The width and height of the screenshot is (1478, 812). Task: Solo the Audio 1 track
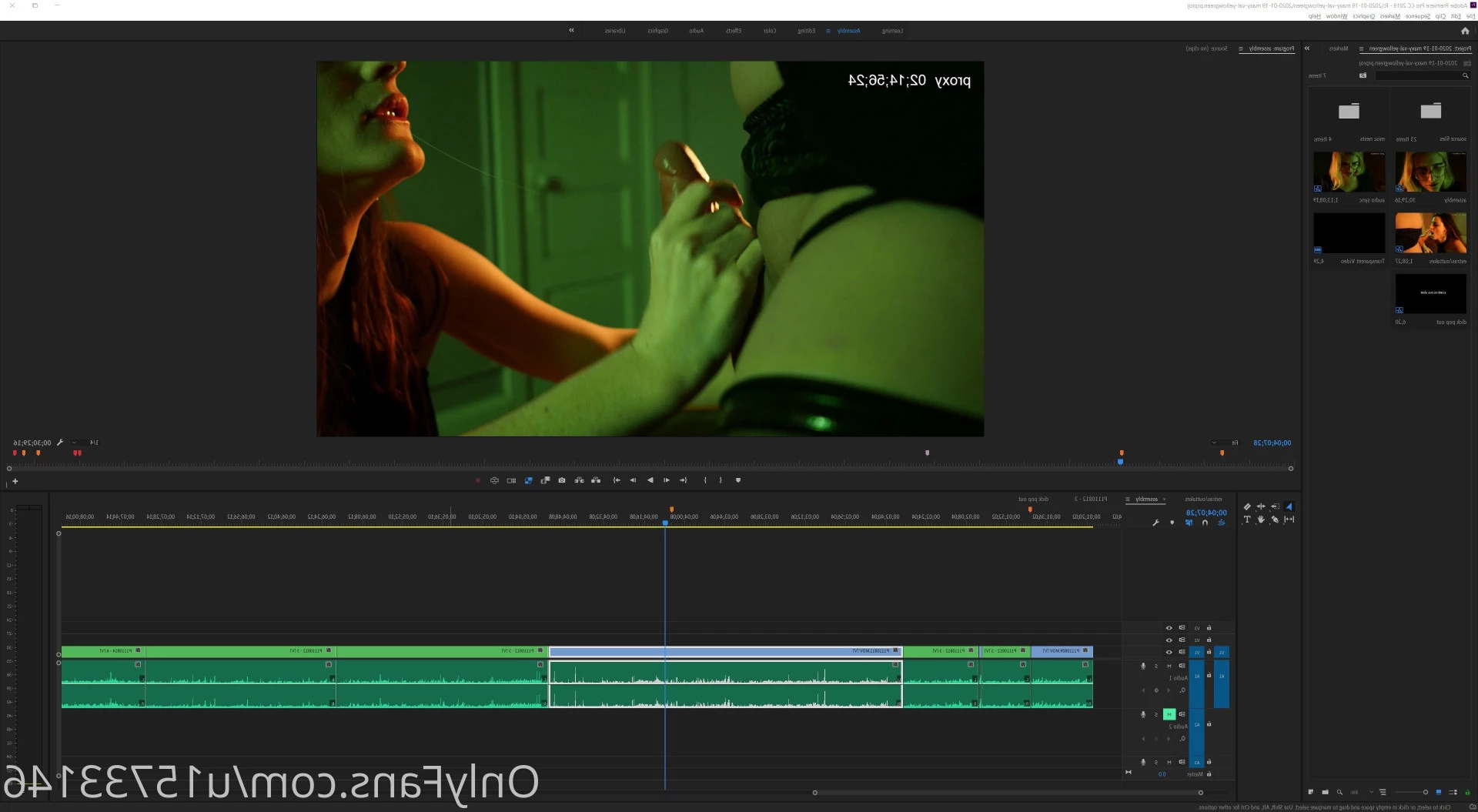(1156, 666)
